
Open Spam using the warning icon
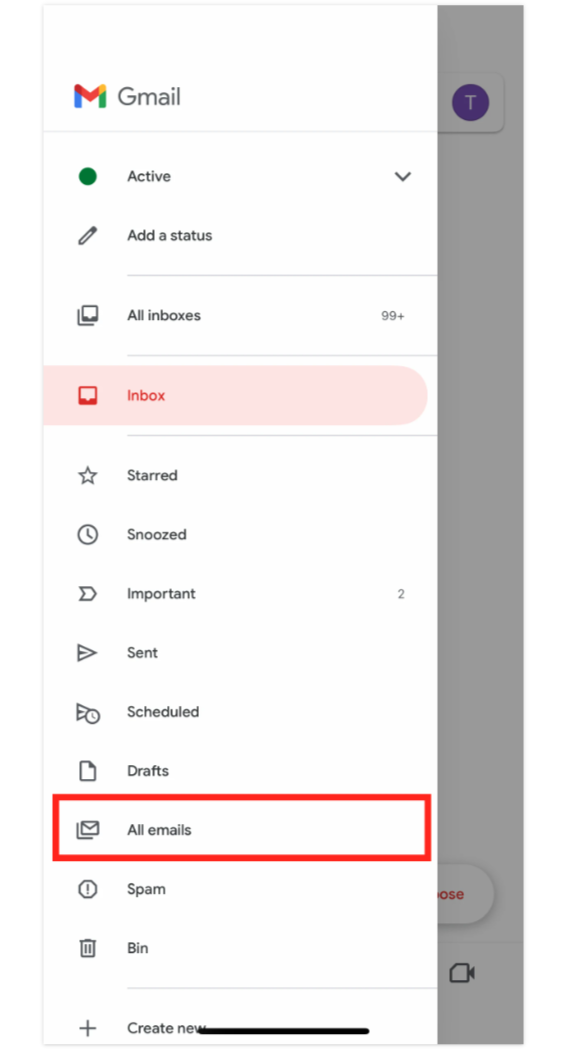(87, 889)
